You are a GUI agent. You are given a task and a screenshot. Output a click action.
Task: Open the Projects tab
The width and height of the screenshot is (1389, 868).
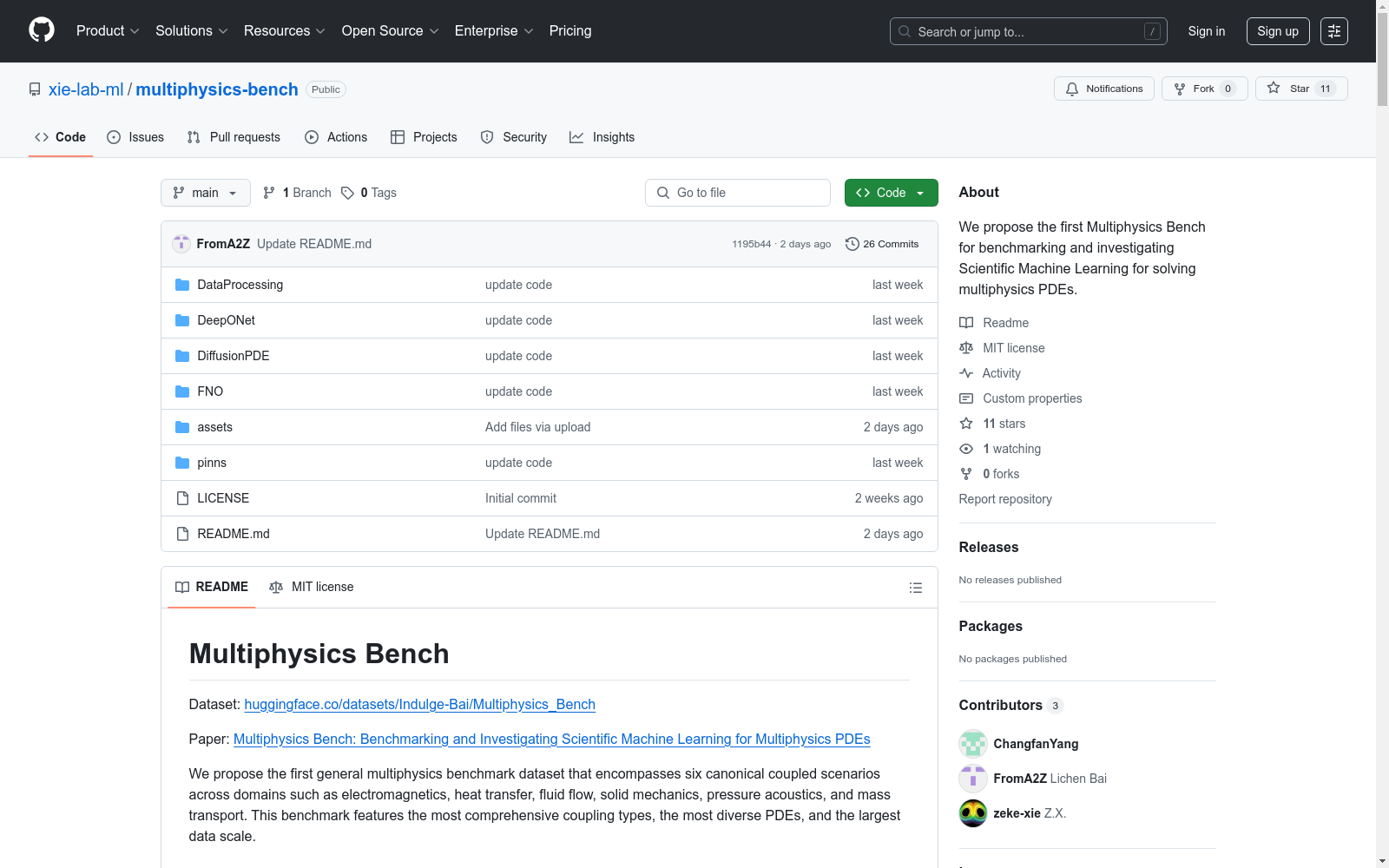[424, 137]
